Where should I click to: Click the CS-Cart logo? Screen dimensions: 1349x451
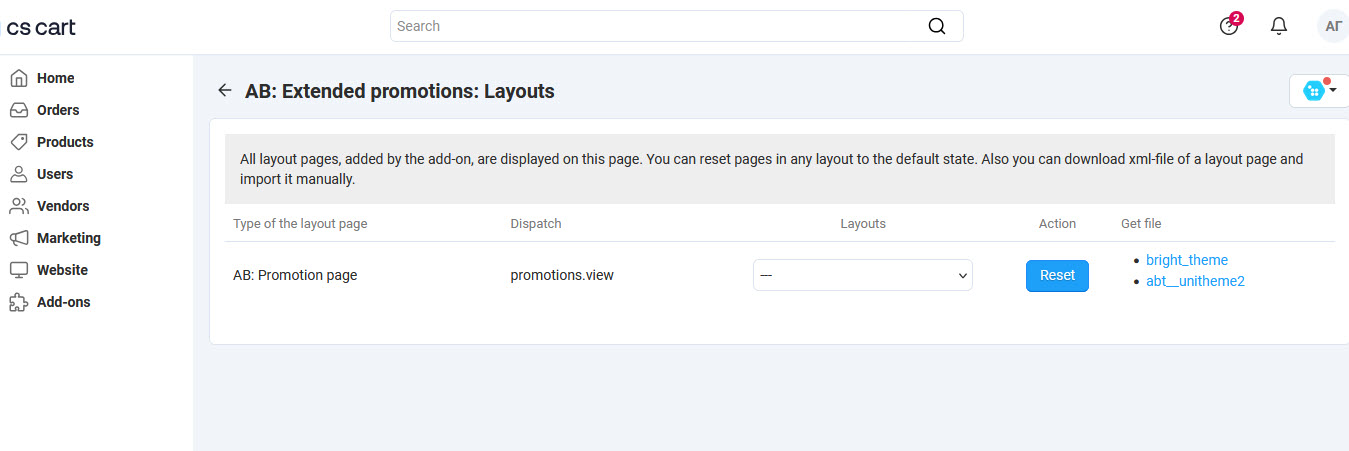[41, 27]
